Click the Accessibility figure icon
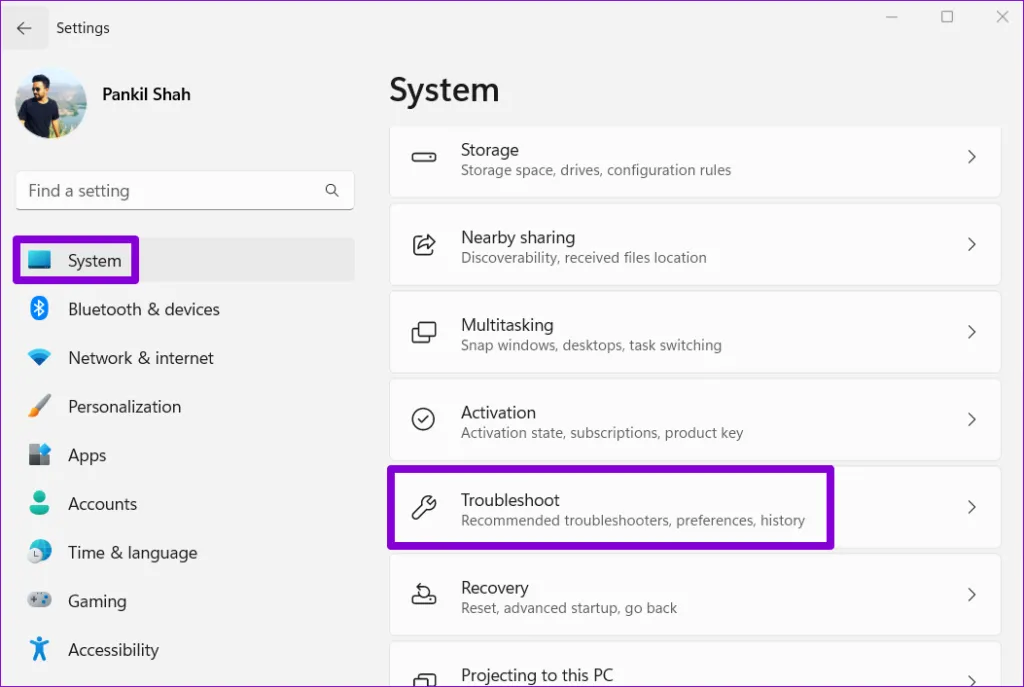The image size is (1024, 687). click(x=39, y=650)
